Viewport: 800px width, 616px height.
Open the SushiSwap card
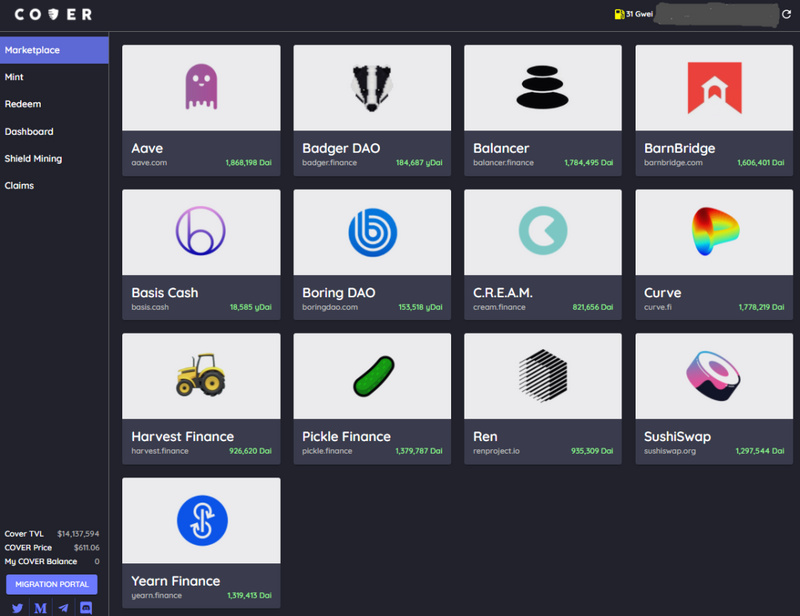point(714,399)
